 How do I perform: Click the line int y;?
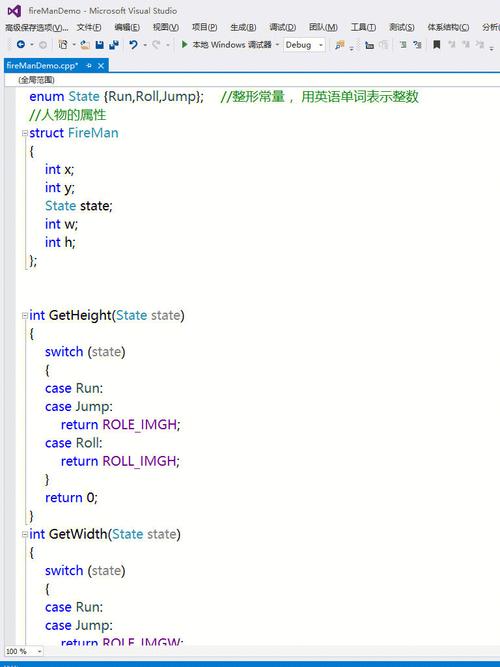(60, 188)
